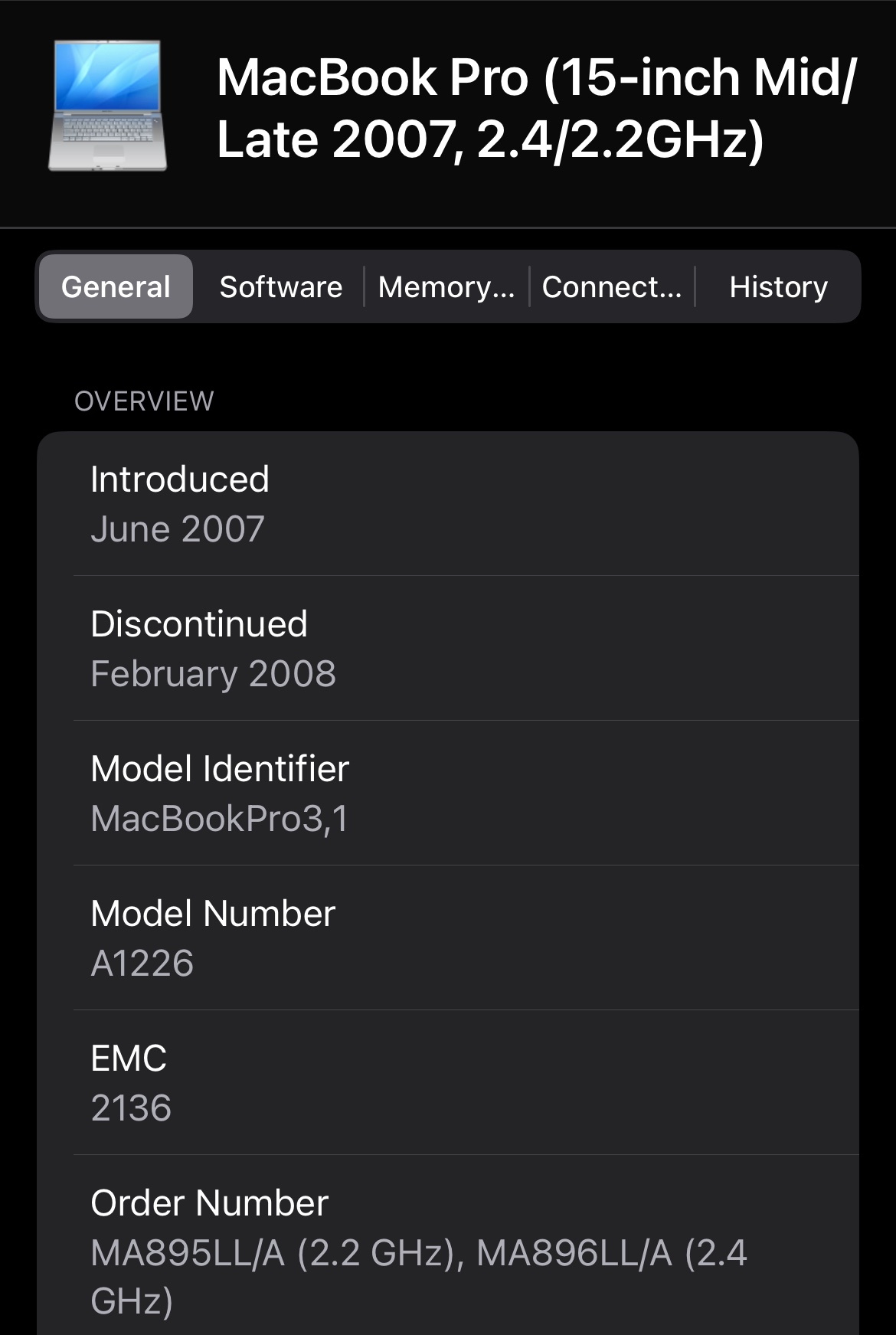
Task: Select the General tab
Action: point(116,286)
